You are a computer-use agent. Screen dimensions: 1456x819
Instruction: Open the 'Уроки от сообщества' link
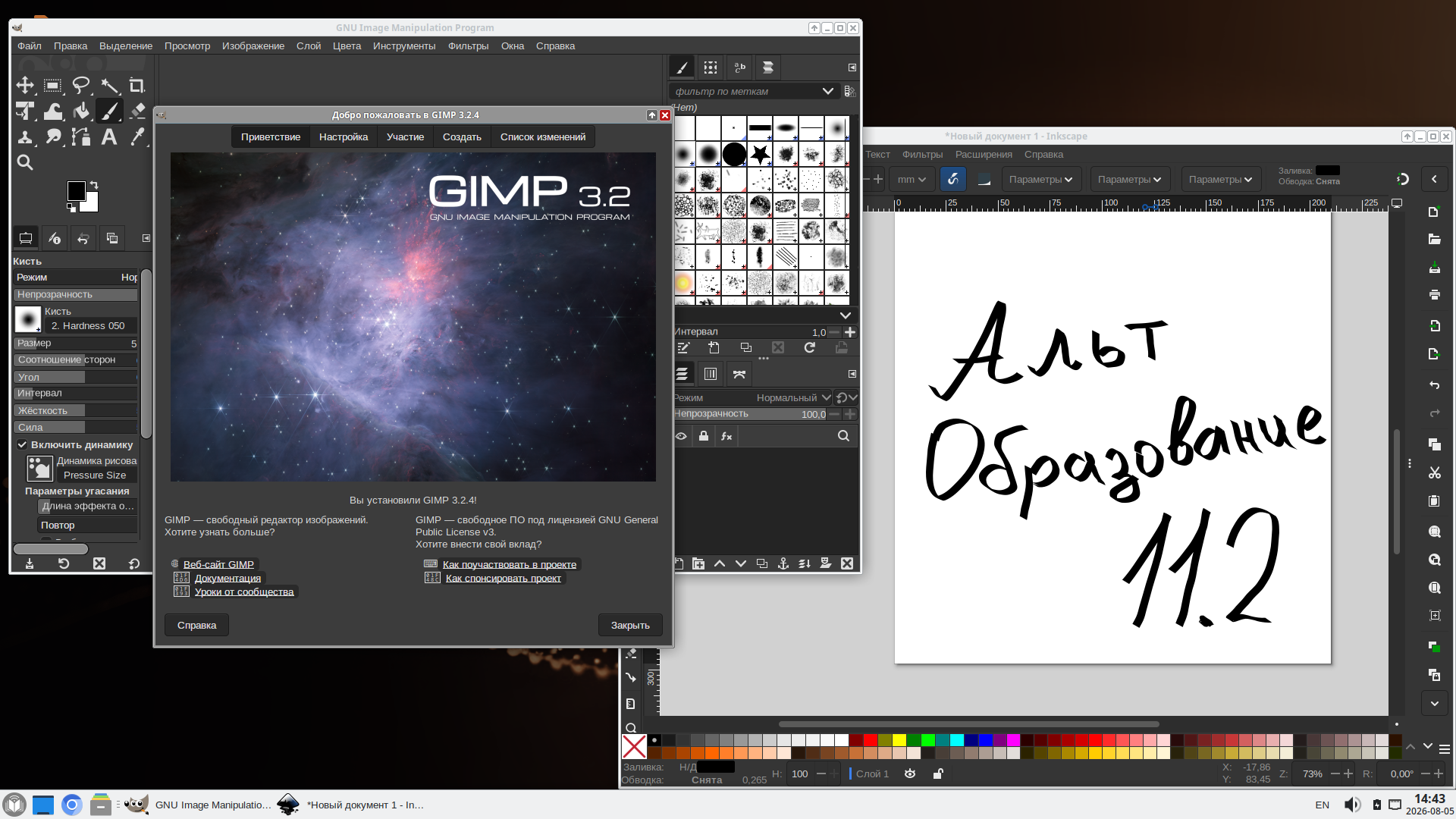[x=244, y=591]
